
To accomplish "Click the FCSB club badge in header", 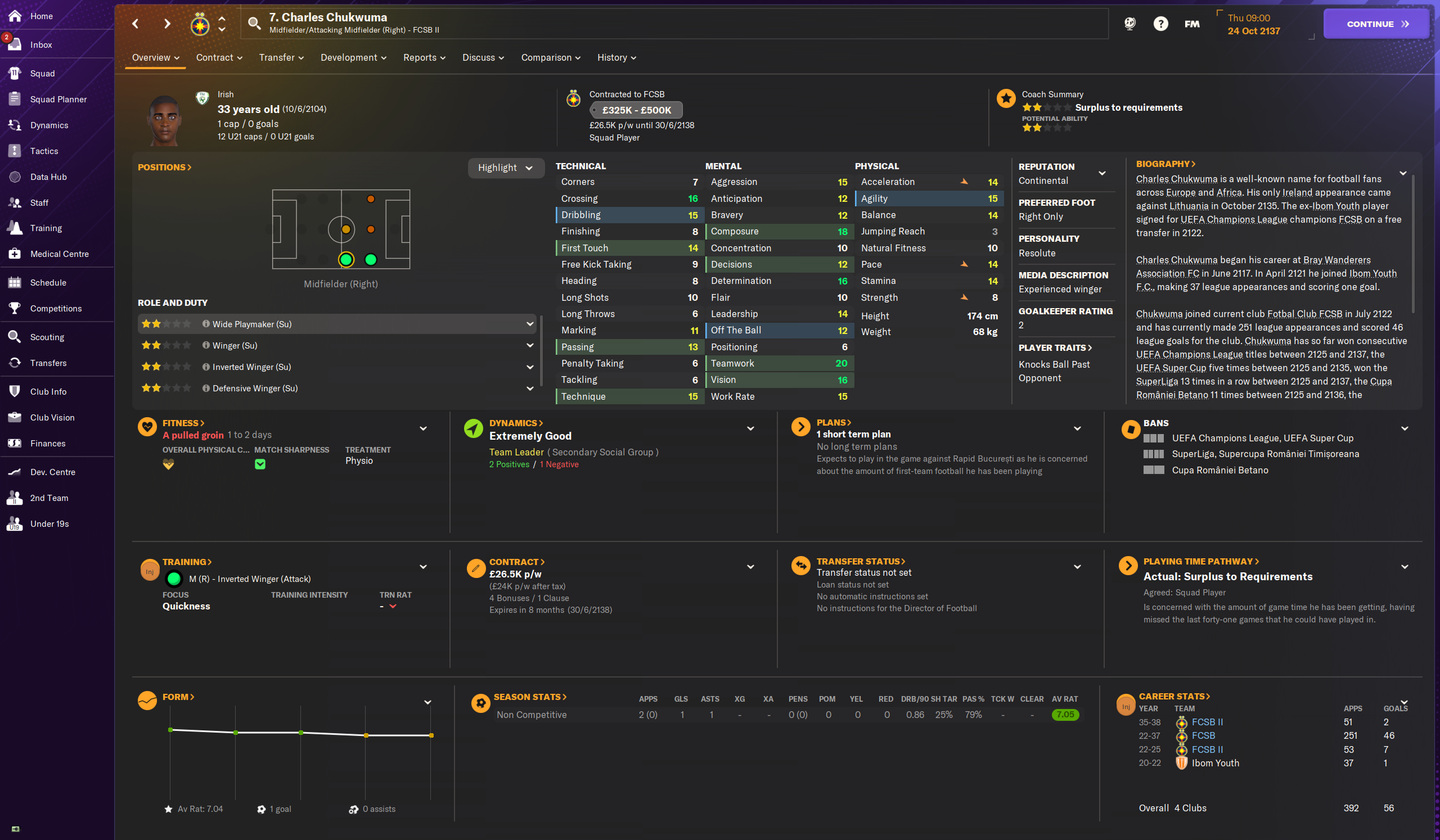I will 200,24.
